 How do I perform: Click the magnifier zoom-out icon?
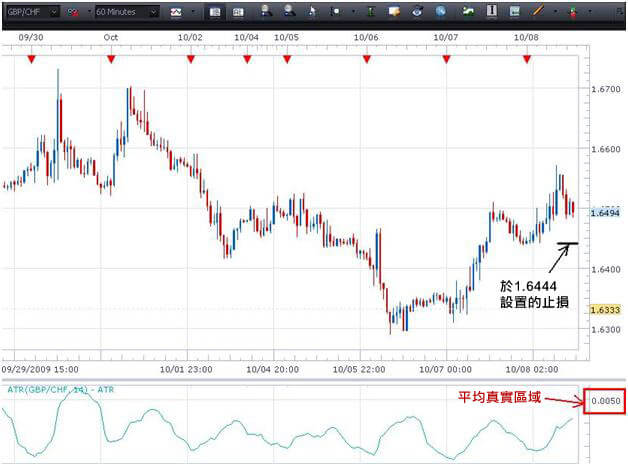tap(289, 13)
